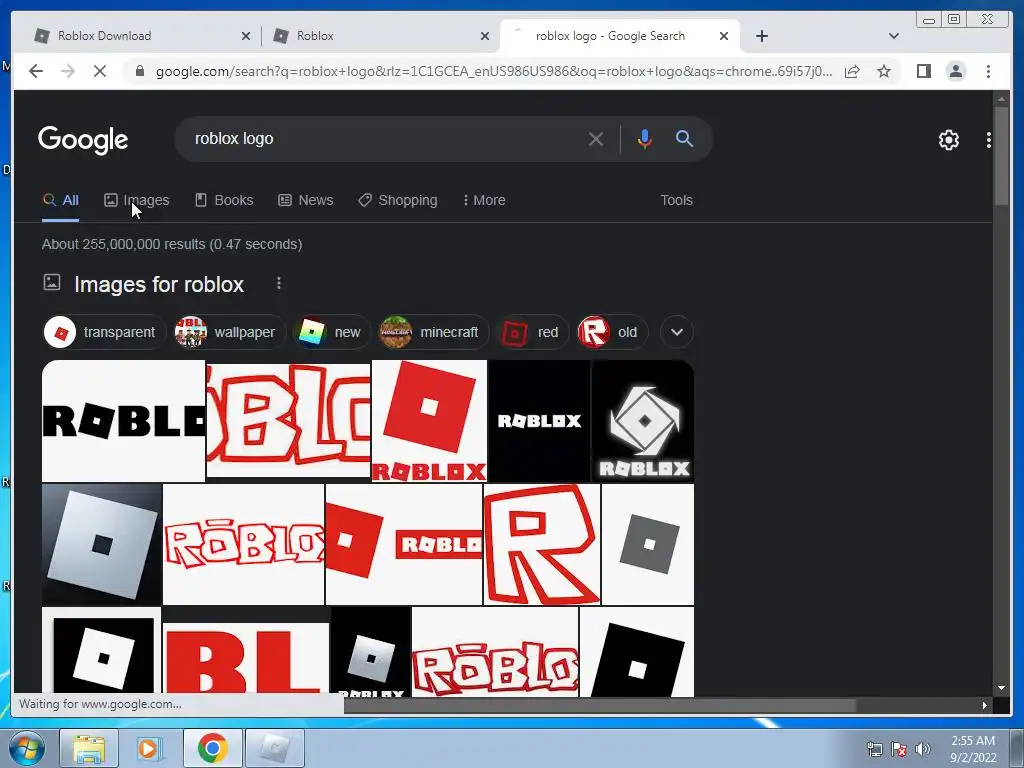Open Action Center flag icon
Screen dimensions: 1024x768
point(899,749)
